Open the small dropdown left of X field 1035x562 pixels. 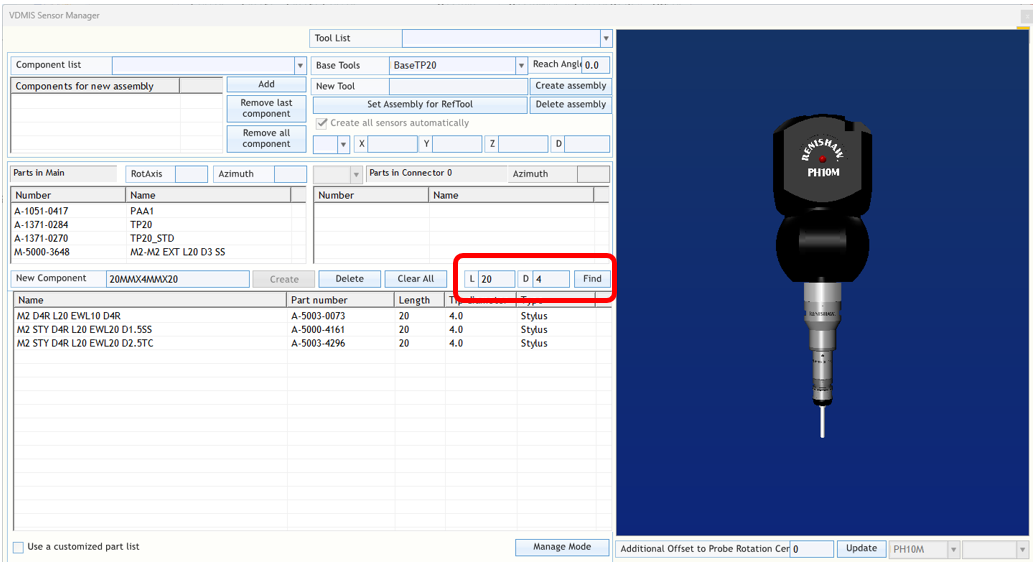343,144
